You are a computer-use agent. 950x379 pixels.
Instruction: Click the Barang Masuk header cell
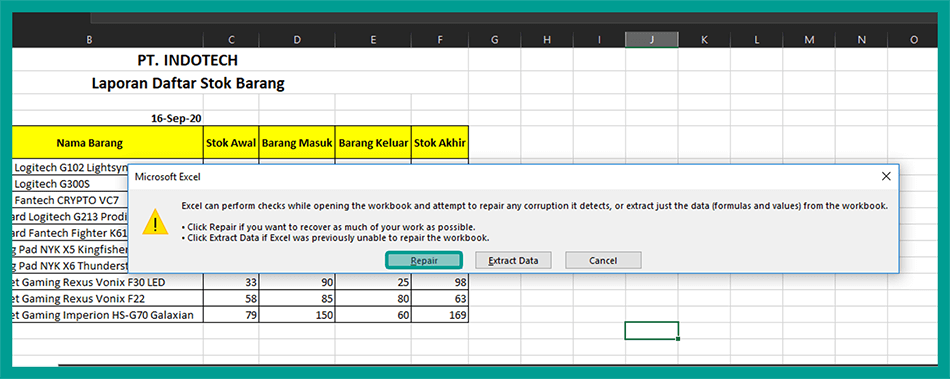pos(297,143)
